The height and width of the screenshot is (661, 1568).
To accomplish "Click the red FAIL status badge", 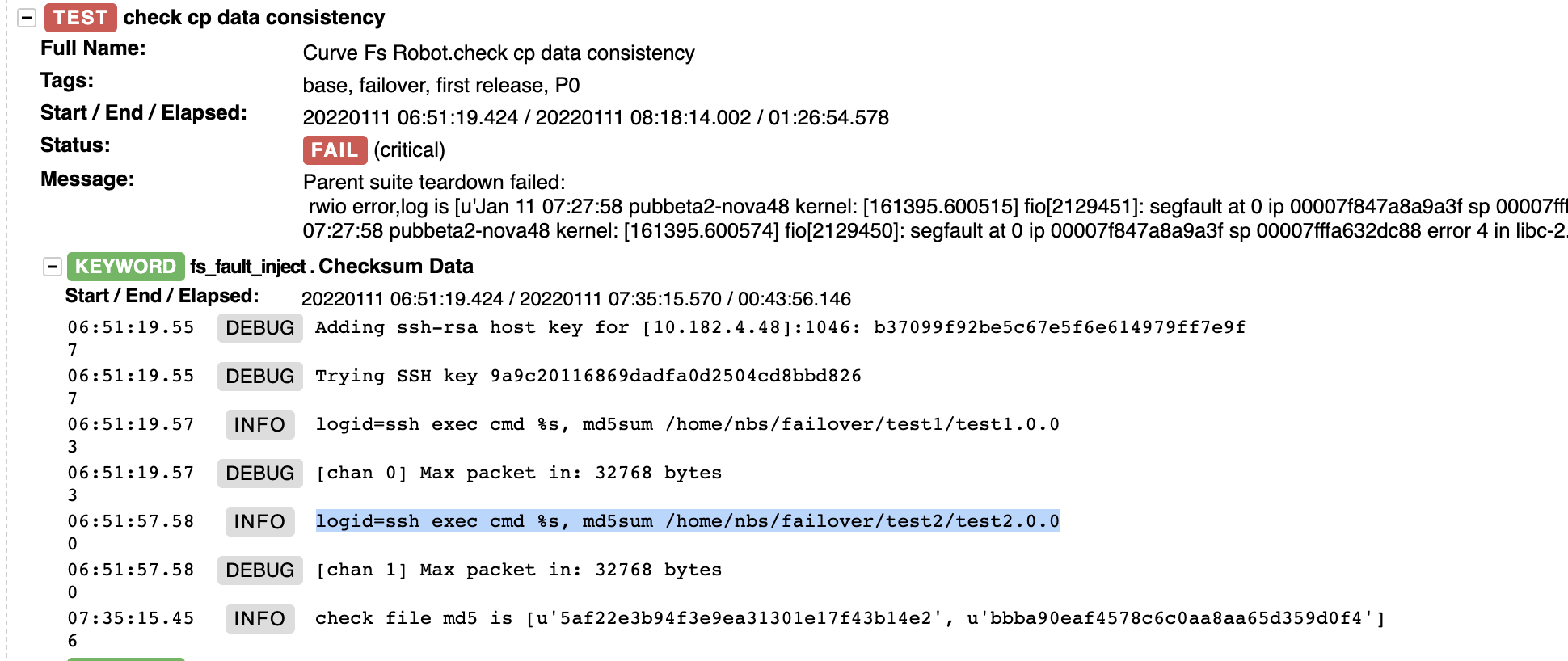I will point(335,149).
